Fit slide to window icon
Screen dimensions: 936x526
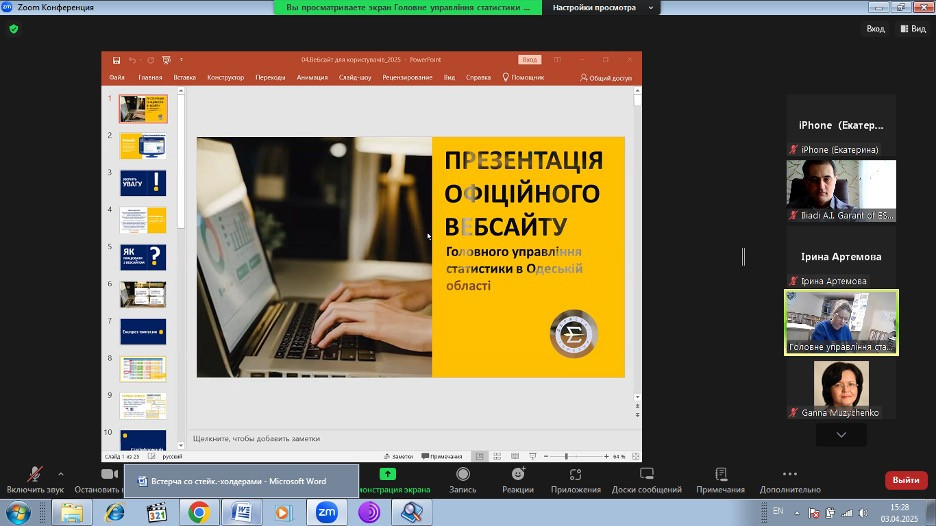click(x=636, y=457)
